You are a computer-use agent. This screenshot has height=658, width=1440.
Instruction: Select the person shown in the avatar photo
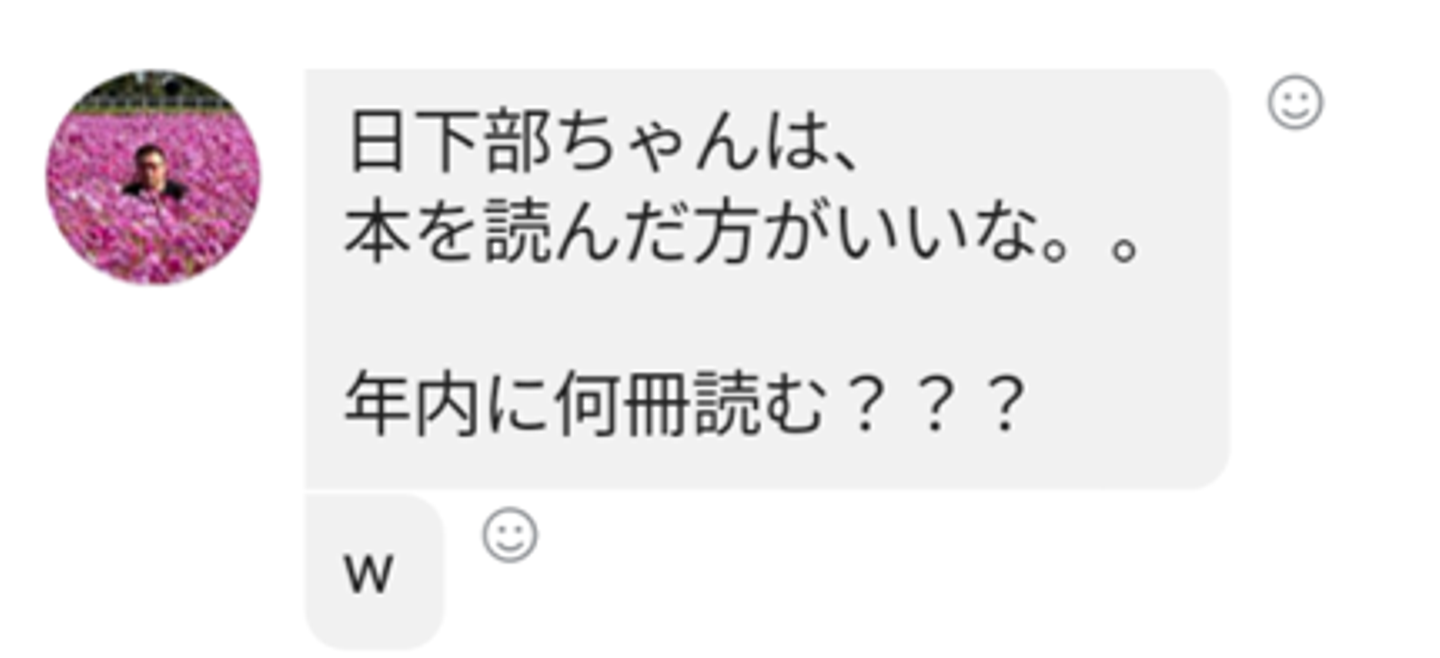(x=152, y=174)
